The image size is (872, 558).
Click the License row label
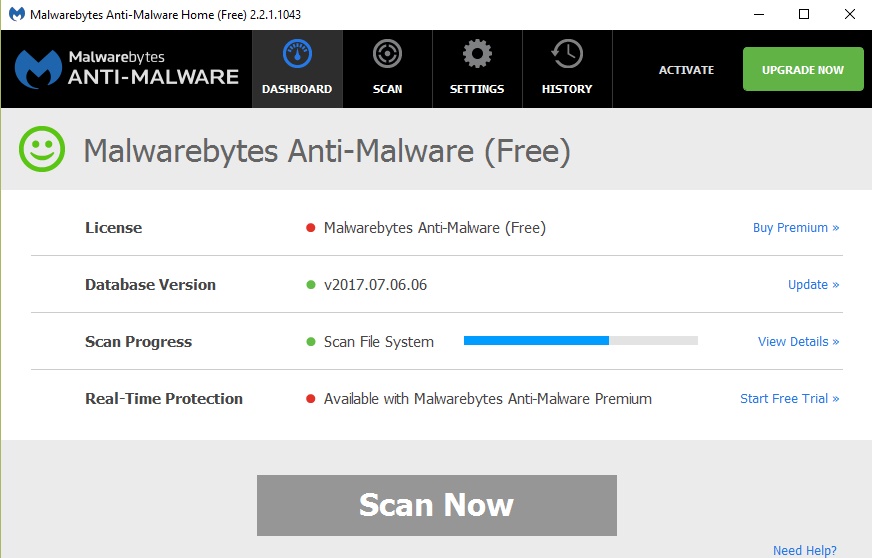pos(113,228)
